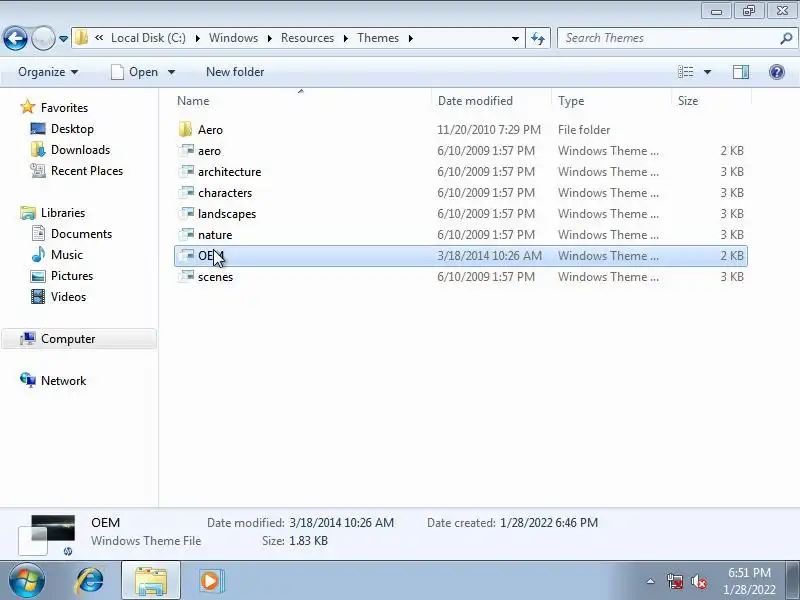Expand the Local Disk (C:) breadcrumb arrow
Screen dimensions: 800x600
(x=197, y=38)
